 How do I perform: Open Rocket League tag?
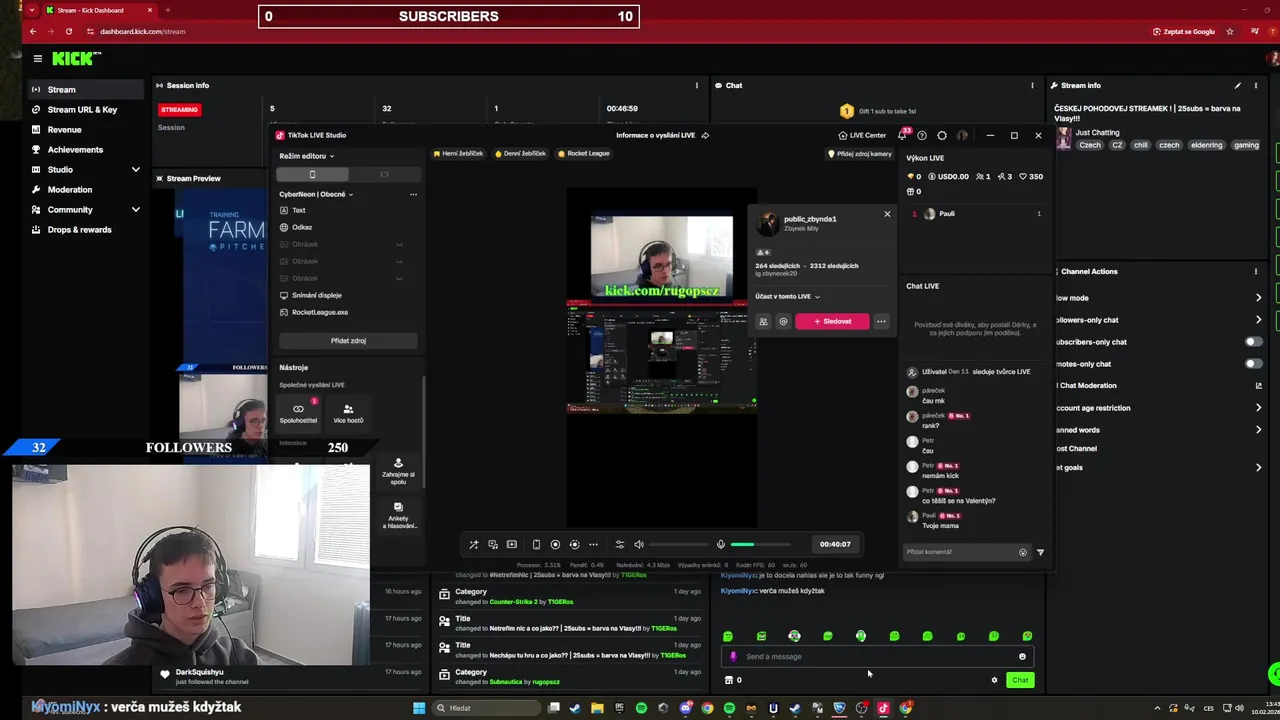click(584, 154)
